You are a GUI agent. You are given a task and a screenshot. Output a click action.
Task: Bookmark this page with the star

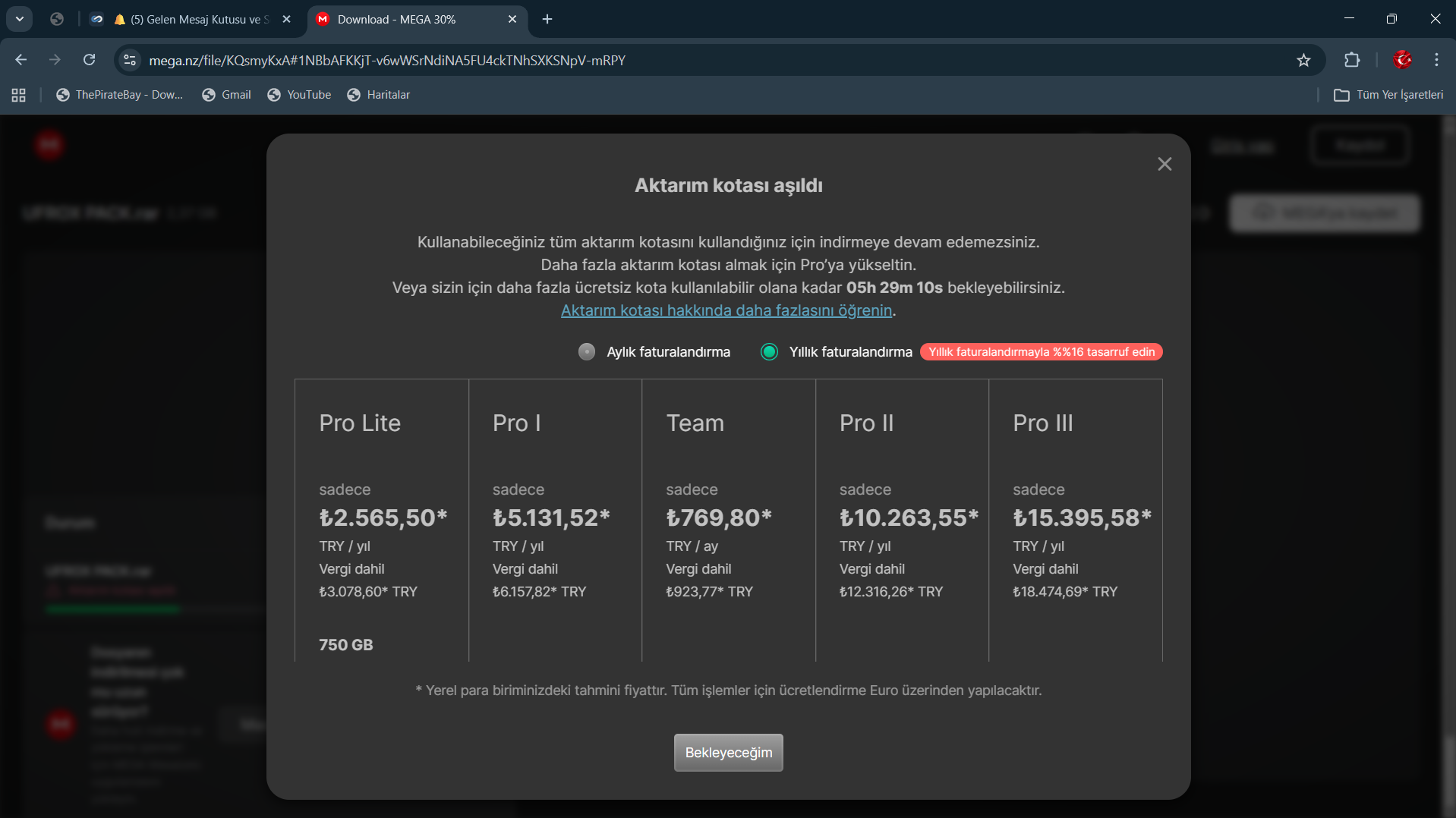pos(1303,60)
